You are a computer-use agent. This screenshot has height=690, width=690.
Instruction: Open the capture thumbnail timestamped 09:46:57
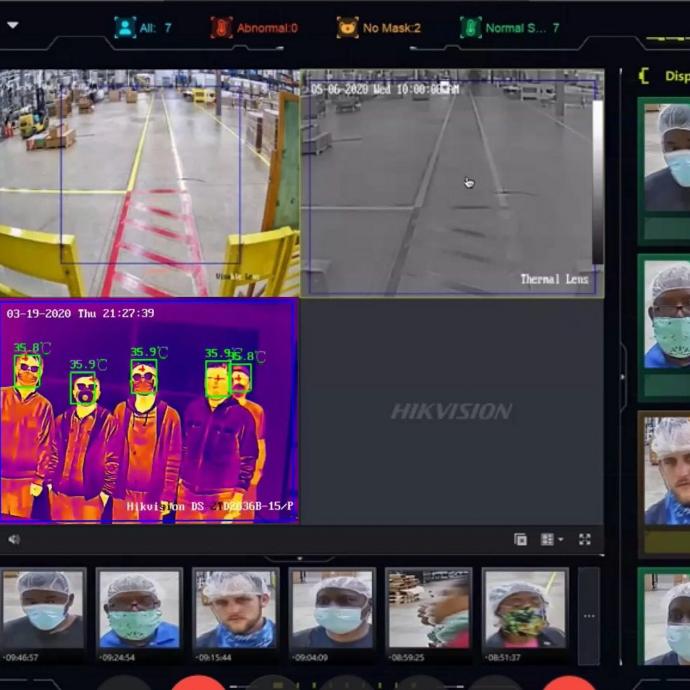coord(43,610)
